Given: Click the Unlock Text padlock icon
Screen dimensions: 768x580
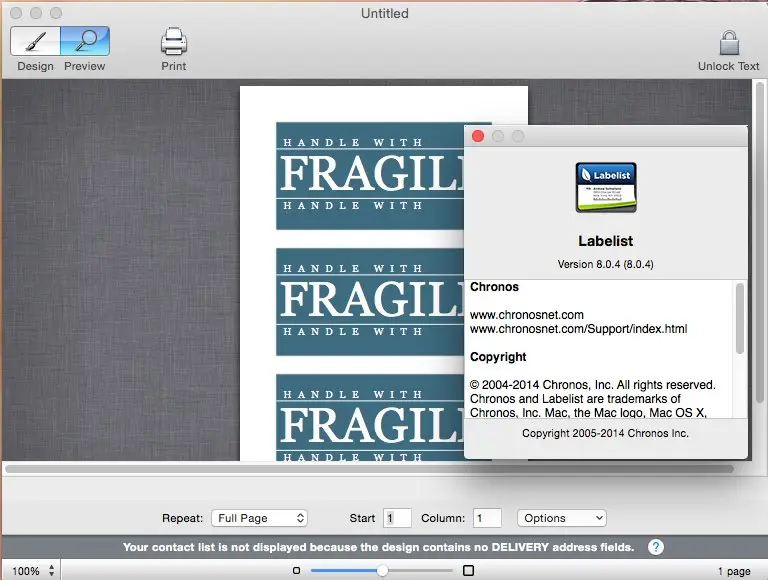Looking at the screenshot, I should click(729, 42).
